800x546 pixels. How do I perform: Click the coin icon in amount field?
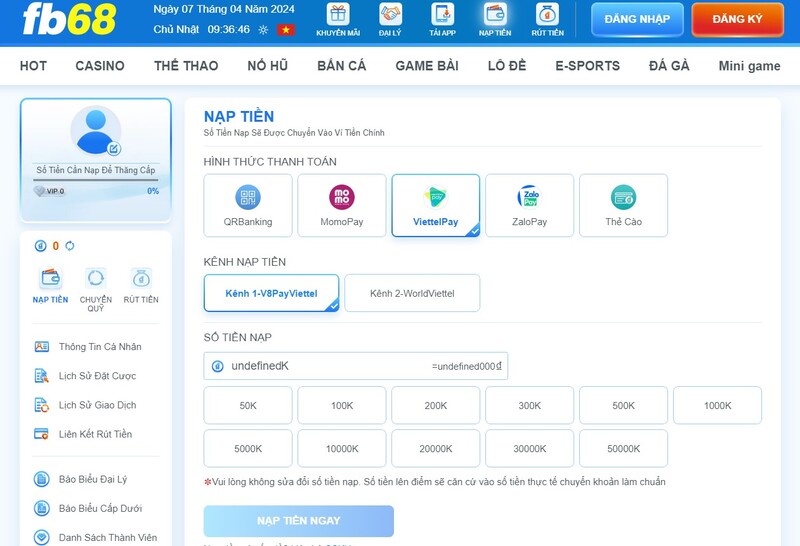tap(217, 366)
